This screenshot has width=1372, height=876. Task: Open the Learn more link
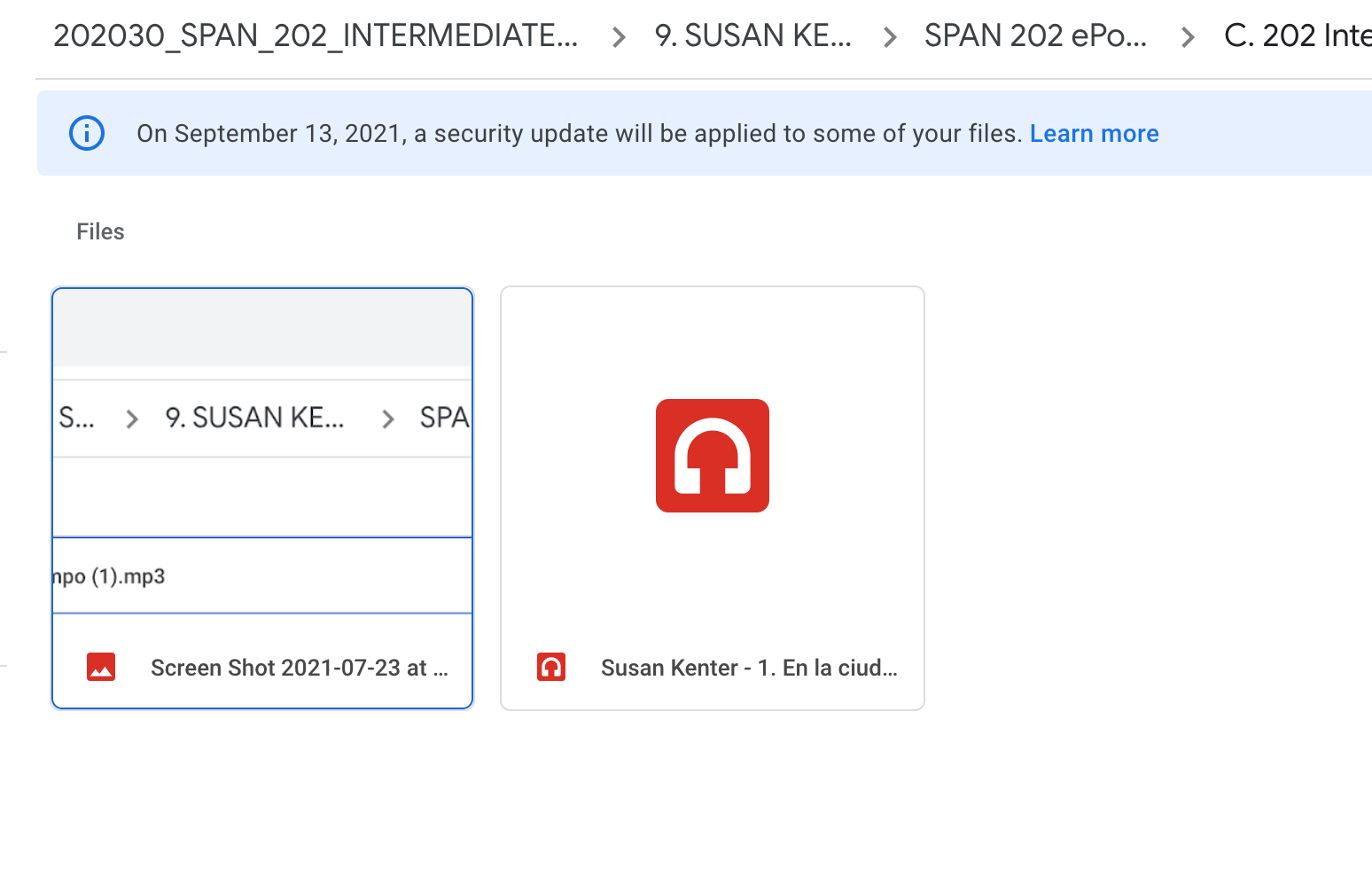pyautogui.click(x=1094, y=134)
